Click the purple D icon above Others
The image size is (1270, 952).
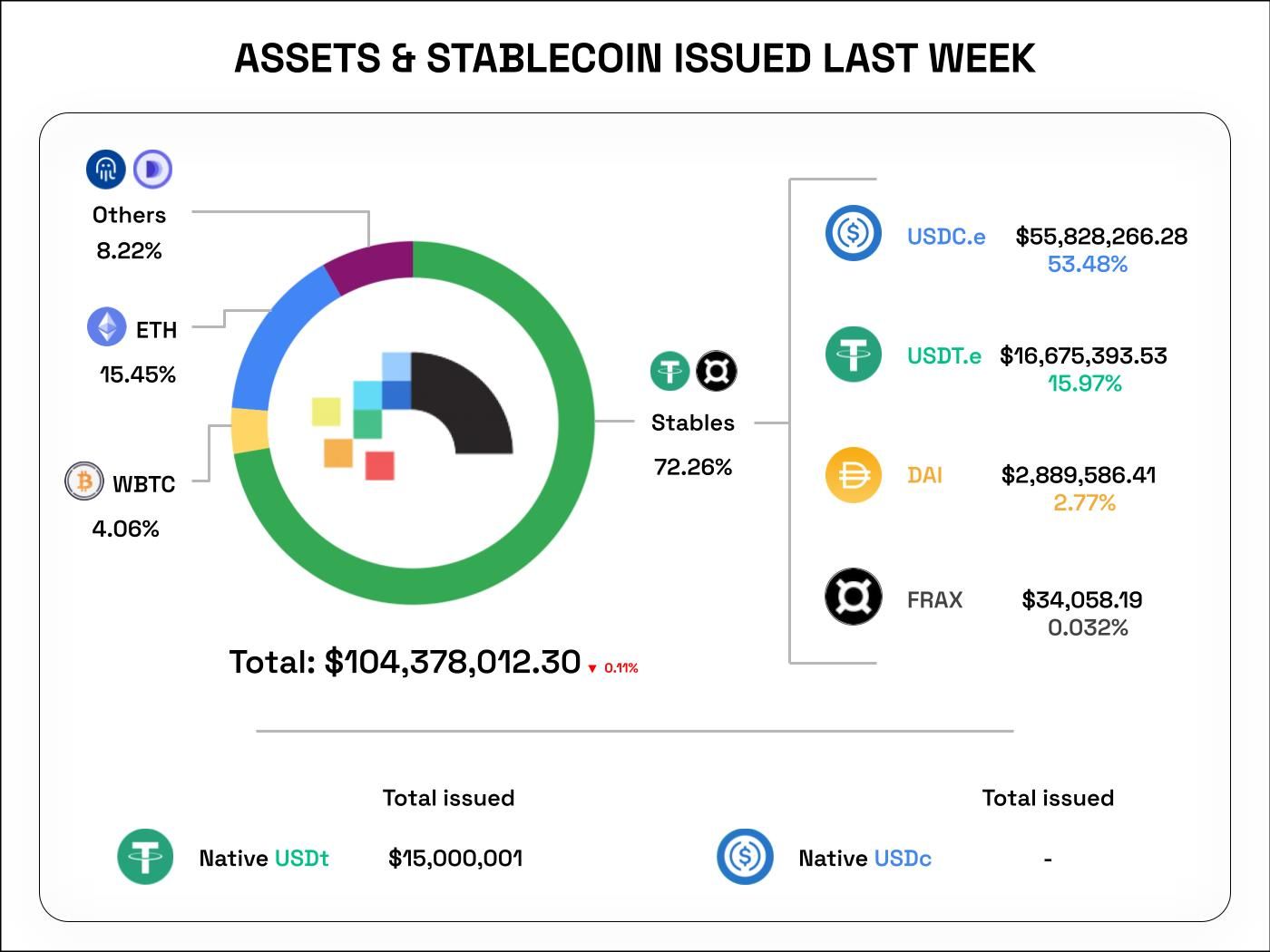[x=152, y=169]
